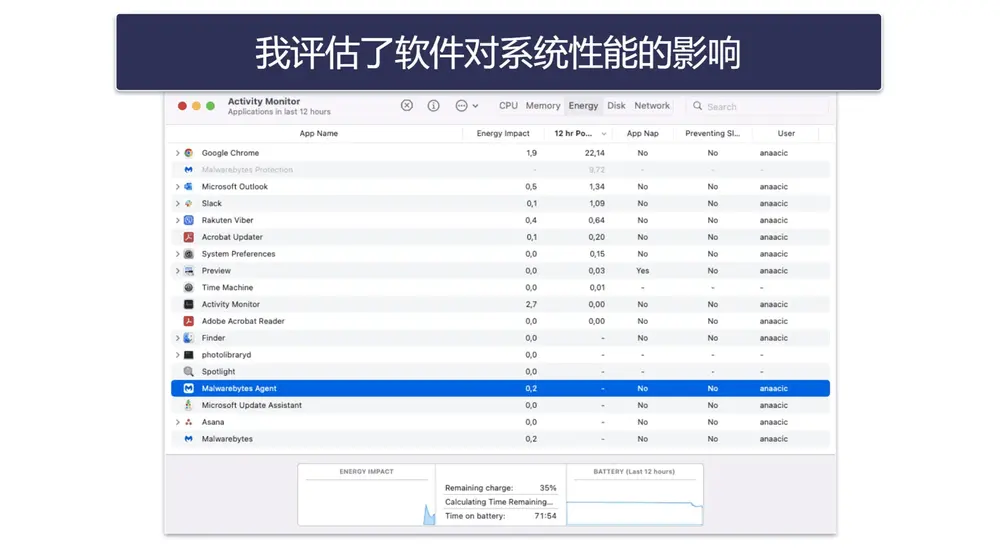Select the Adobe Acrobat Reader name

click(243, 321)
